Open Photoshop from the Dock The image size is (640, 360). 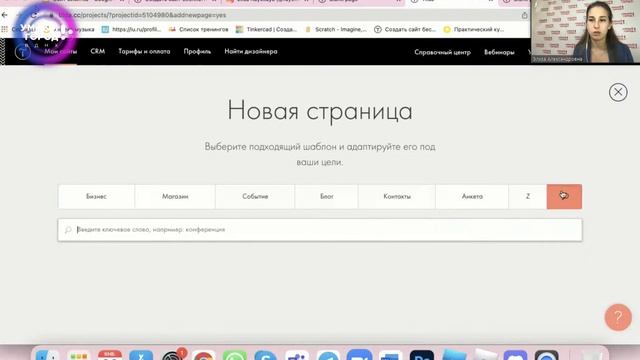point(422,355)
